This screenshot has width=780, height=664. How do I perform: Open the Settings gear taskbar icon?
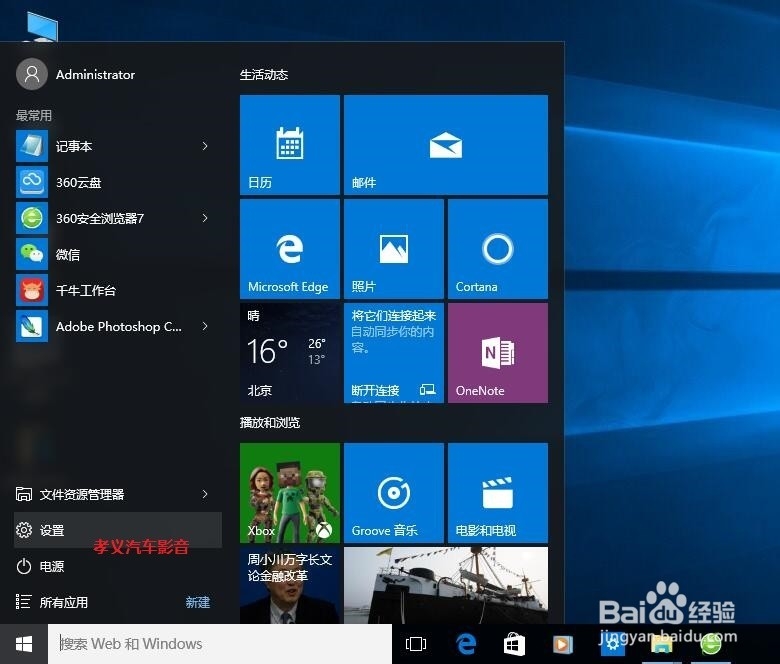coord(612,645)
